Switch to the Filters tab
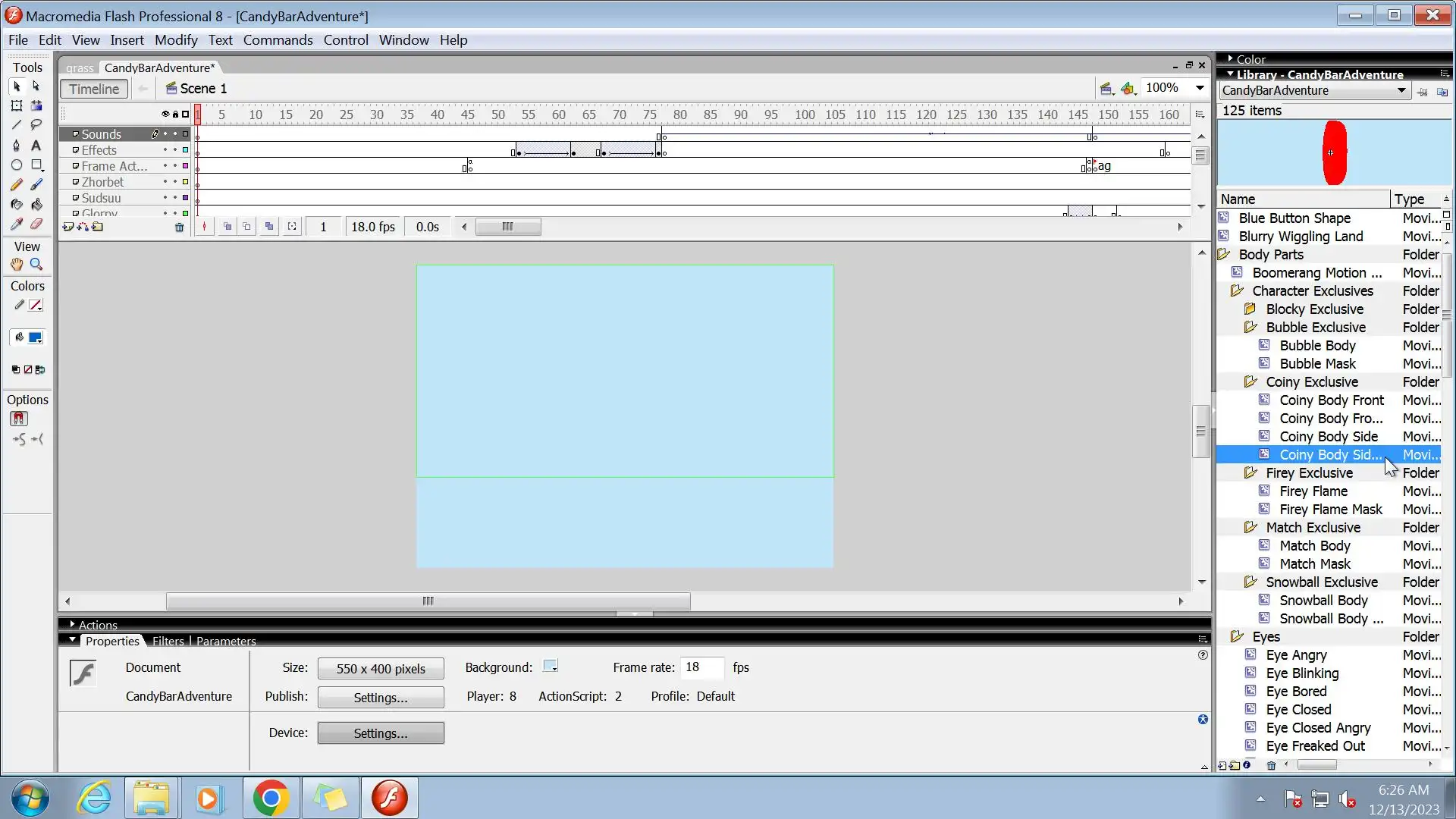Viewport: 1456px width, 819px height. pyautogui.click(x=168, y=642)
